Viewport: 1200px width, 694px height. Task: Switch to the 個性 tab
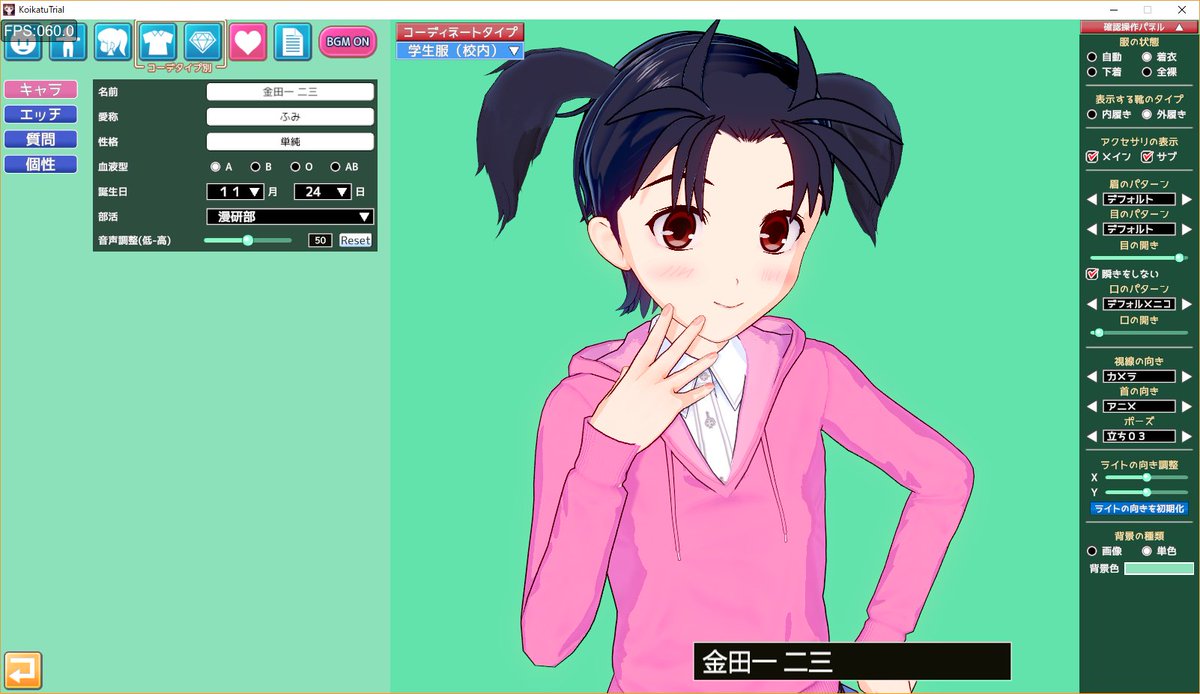[40, 164]
